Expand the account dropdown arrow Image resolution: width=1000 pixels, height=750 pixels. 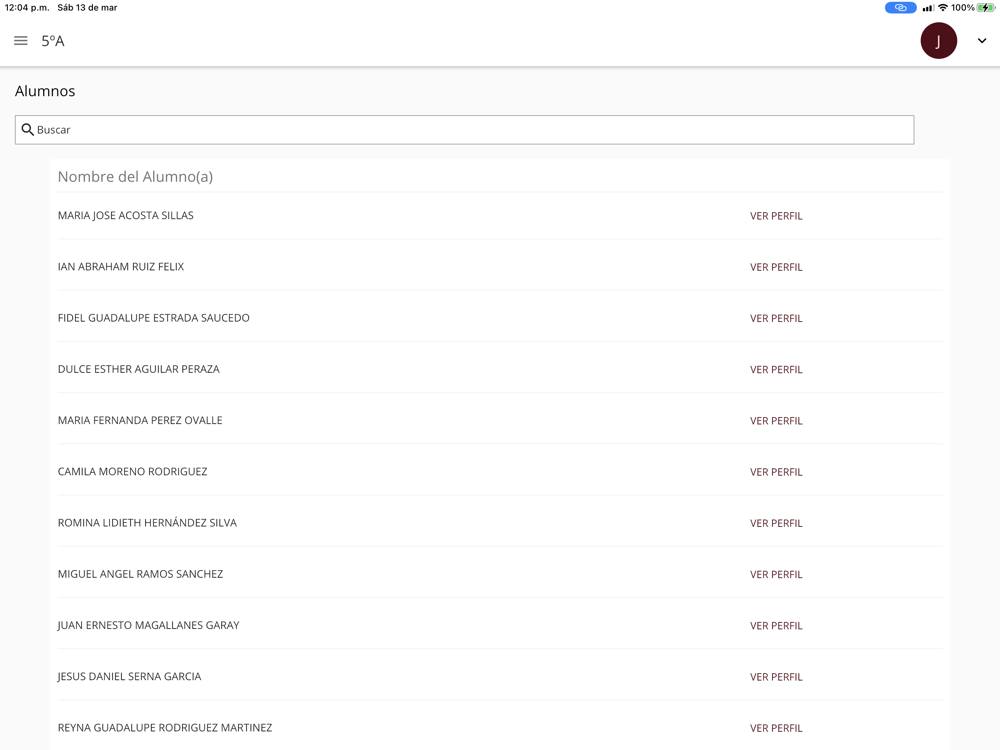(x=982, y=41)
